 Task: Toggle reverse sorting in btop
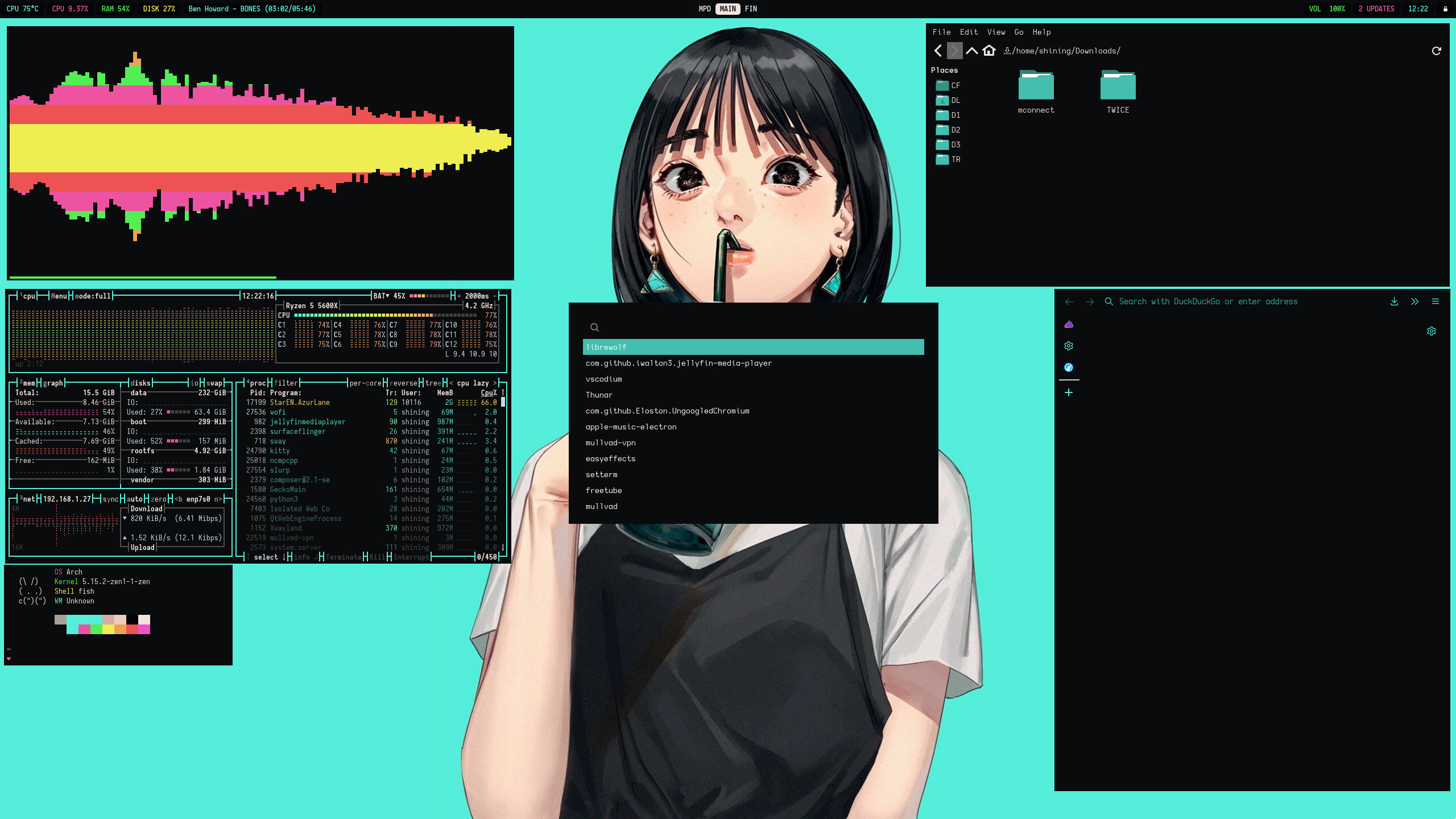click(403, 383)
